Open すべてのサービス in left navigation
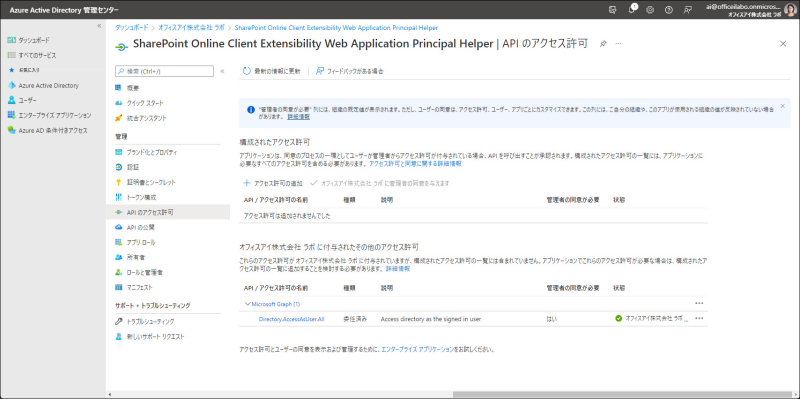 [37, 55]
